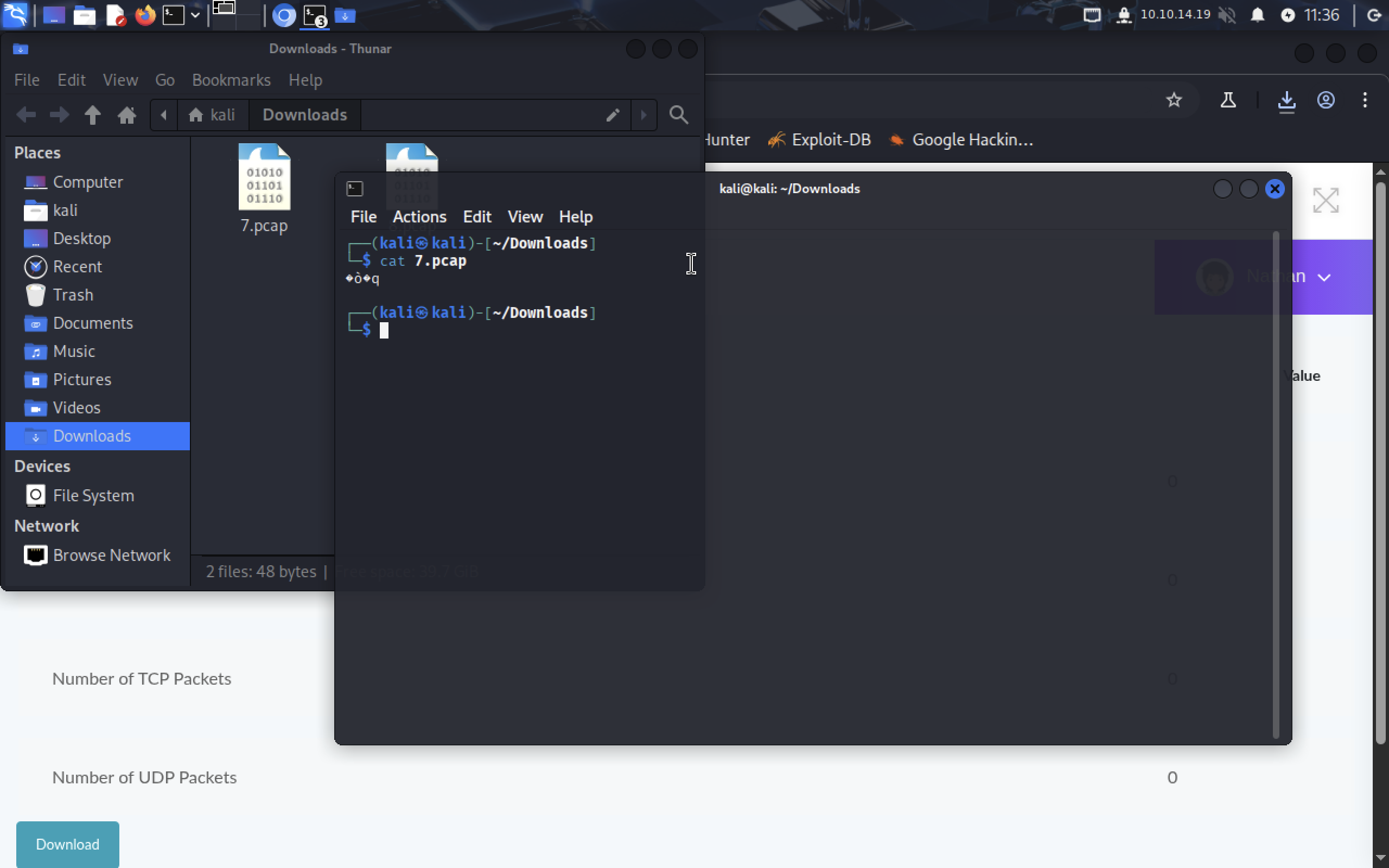
Task: Open the Exploit-DB bookmark
Action: [819, 139]
